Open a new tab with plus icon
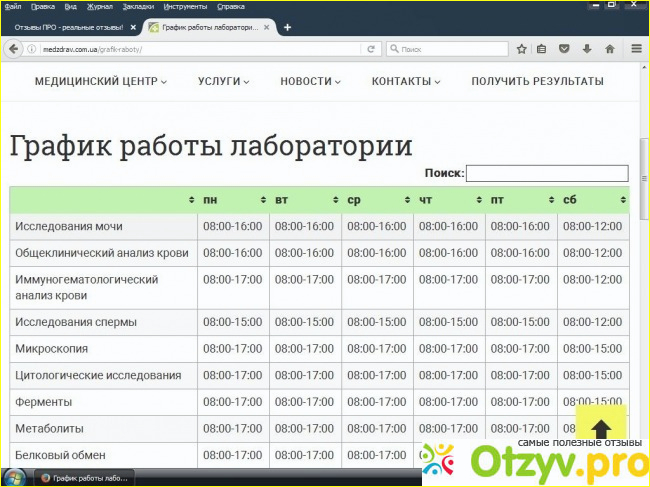Viewport: 650px width, 487px height. (288, 27)
